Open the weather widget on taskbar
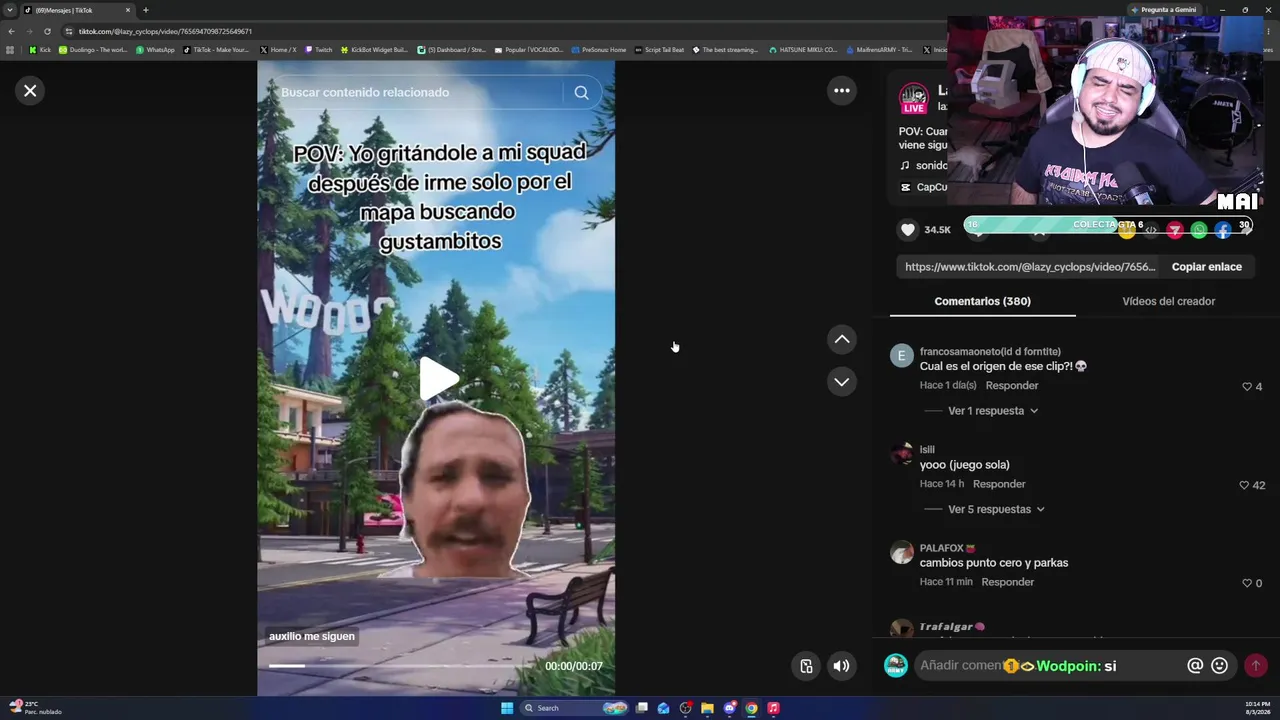The image size is (1280, 720). [x=35, y=708]
